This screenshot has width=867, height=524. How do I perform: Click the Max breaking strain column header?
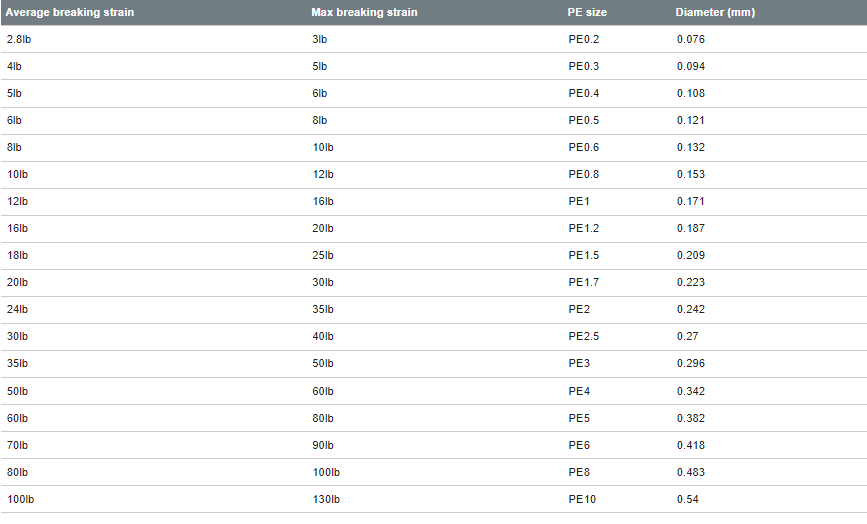(x=364, y=12)
